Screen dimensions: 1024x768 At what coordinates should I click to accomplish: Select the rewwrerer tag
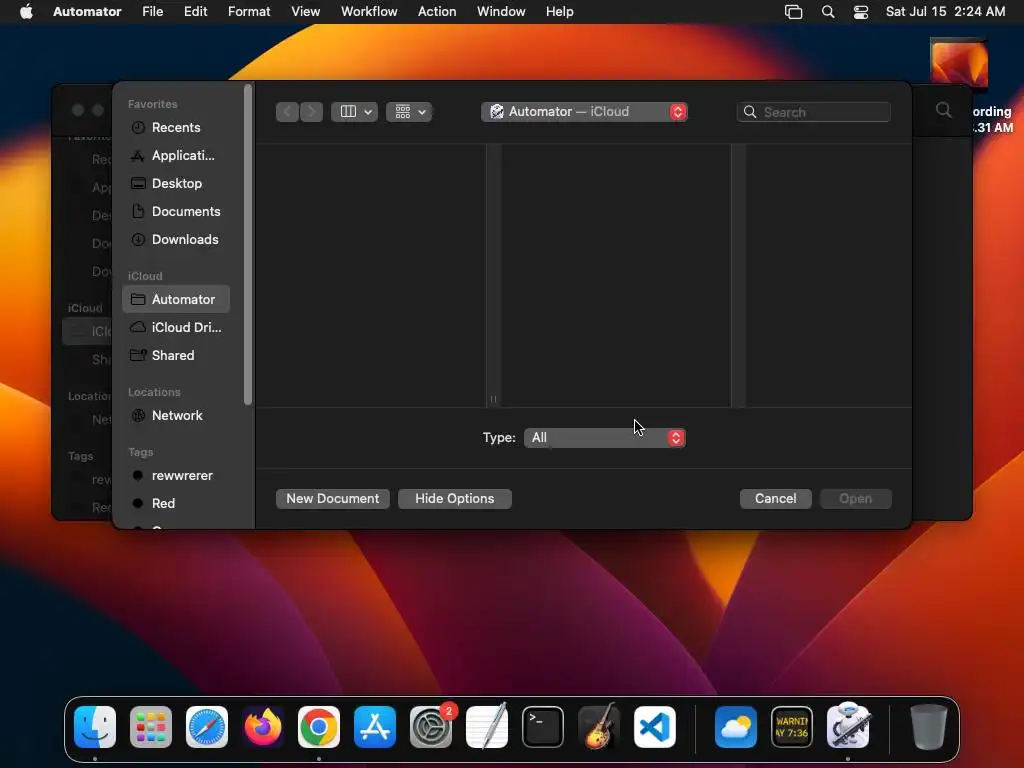point(176,475)
